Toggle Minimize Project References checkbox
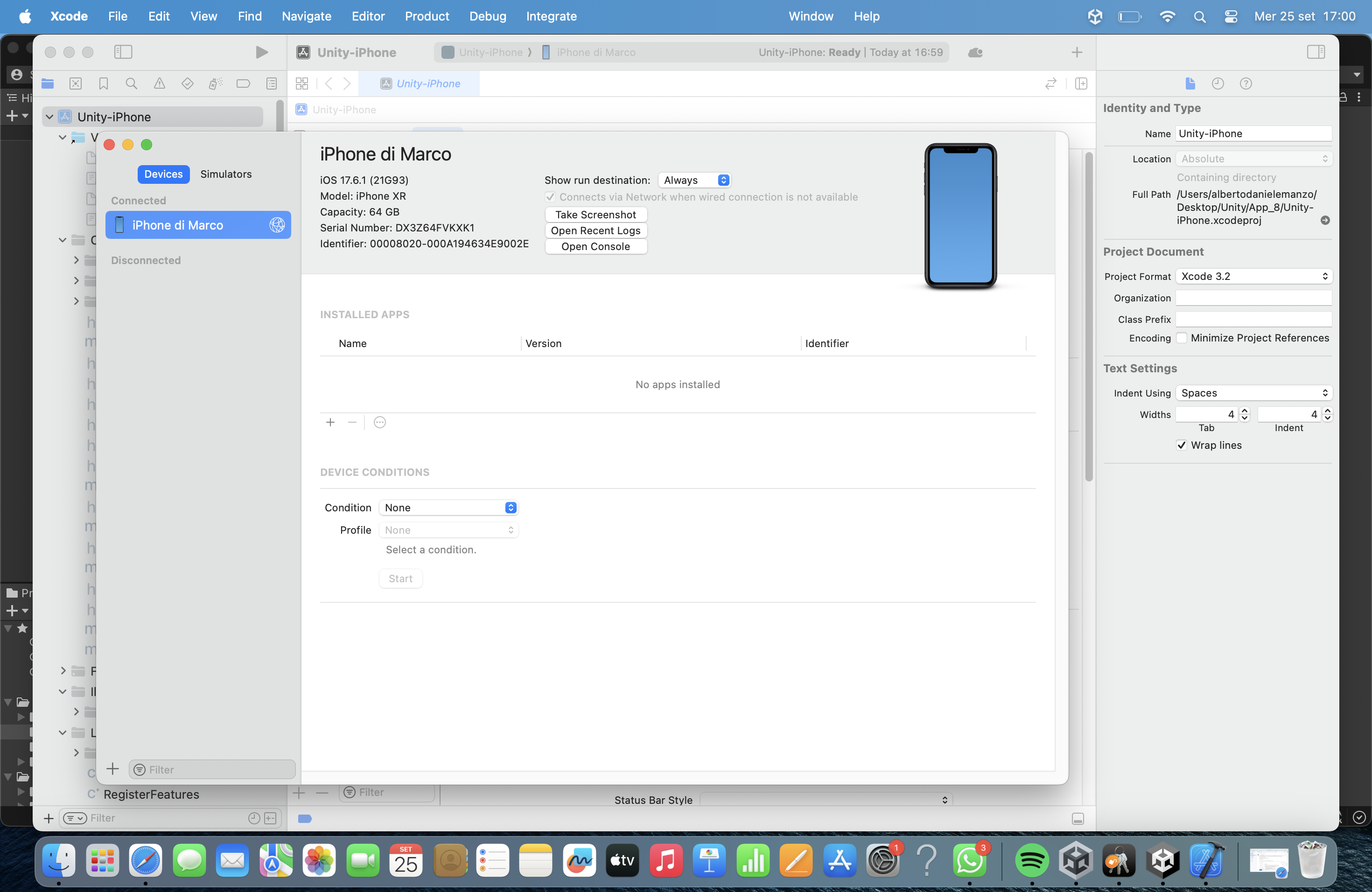The image size is (1372, 892). [x=1181, y=338]
